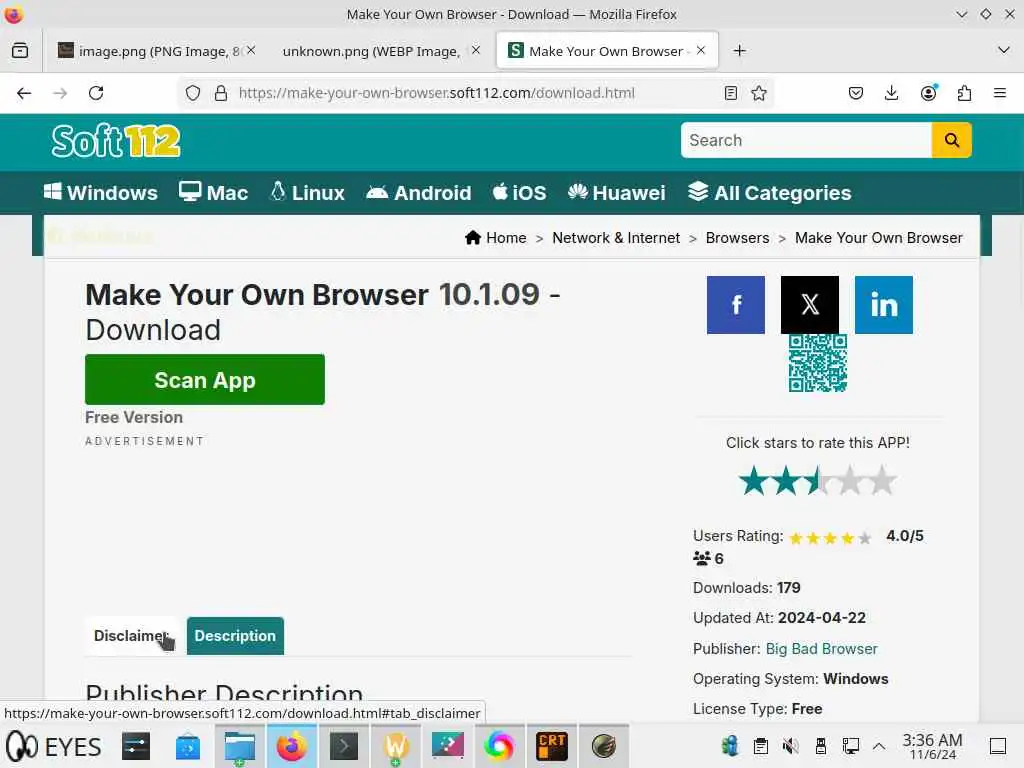Expand hidden system tray icons arrow
The image size is (1024, 768).
click(x=879, y=746)
